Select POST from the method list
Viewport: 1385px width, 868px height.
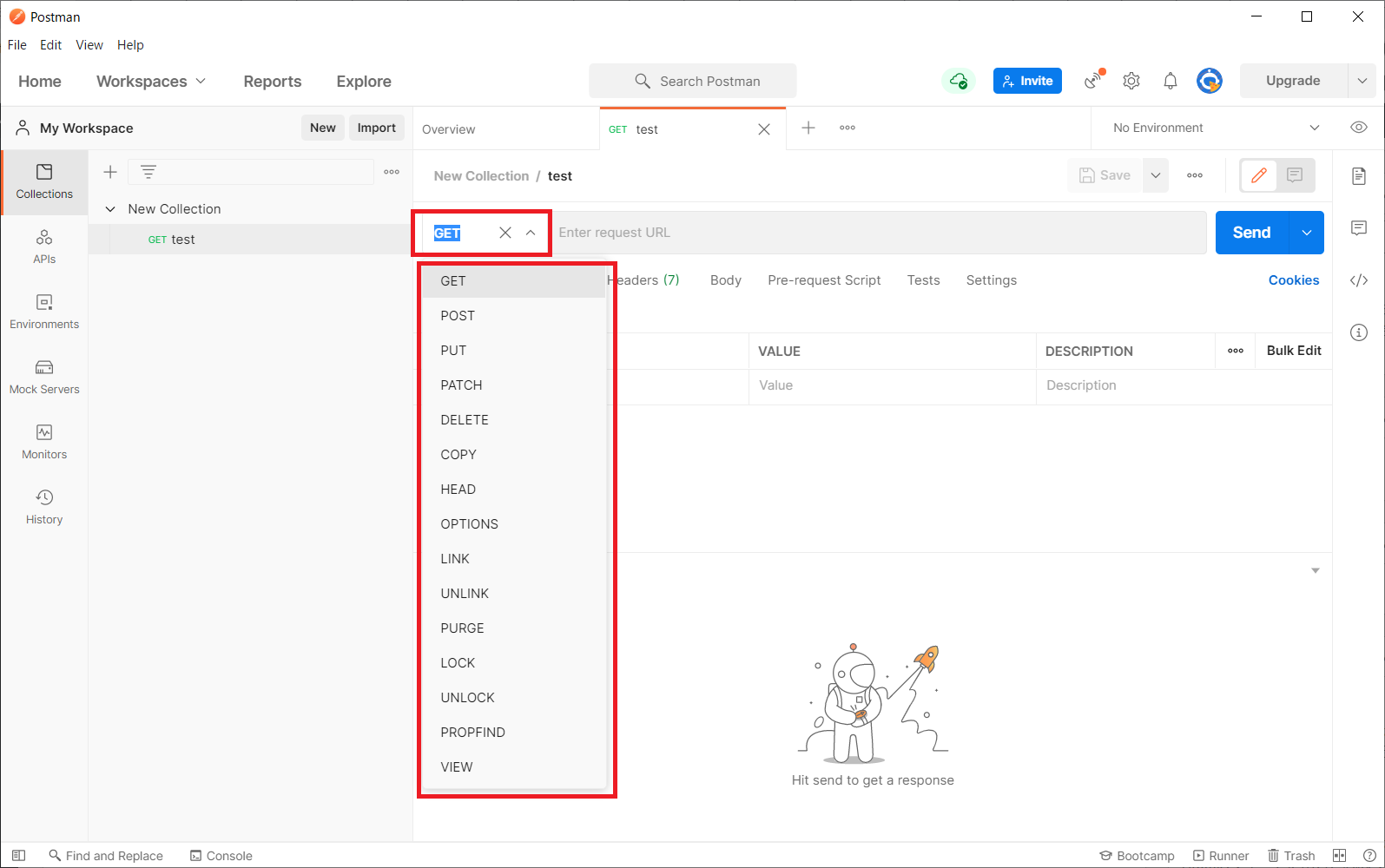513,316
